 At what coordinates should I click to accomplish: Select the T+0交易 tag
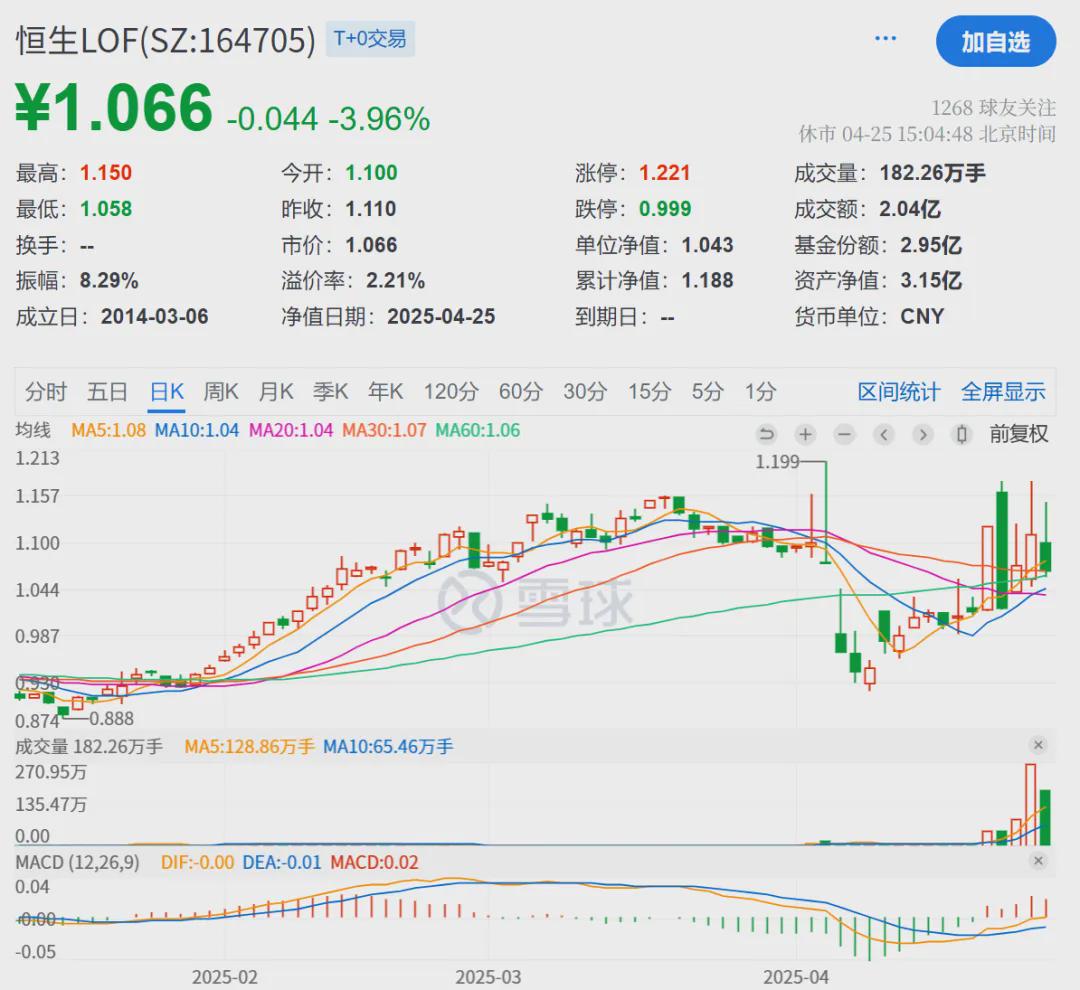click(x=370, y=39)
